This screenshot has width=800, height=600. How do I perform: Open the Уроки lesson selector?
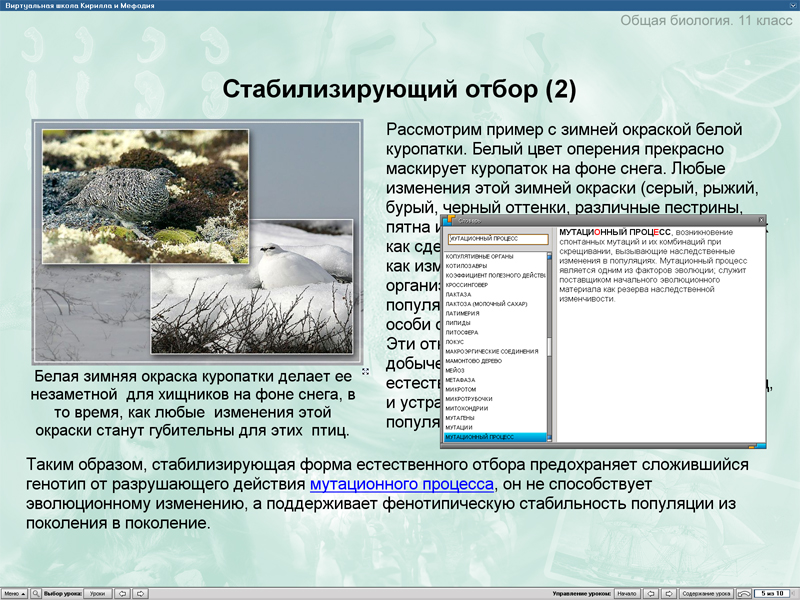(x=97, y=593)
